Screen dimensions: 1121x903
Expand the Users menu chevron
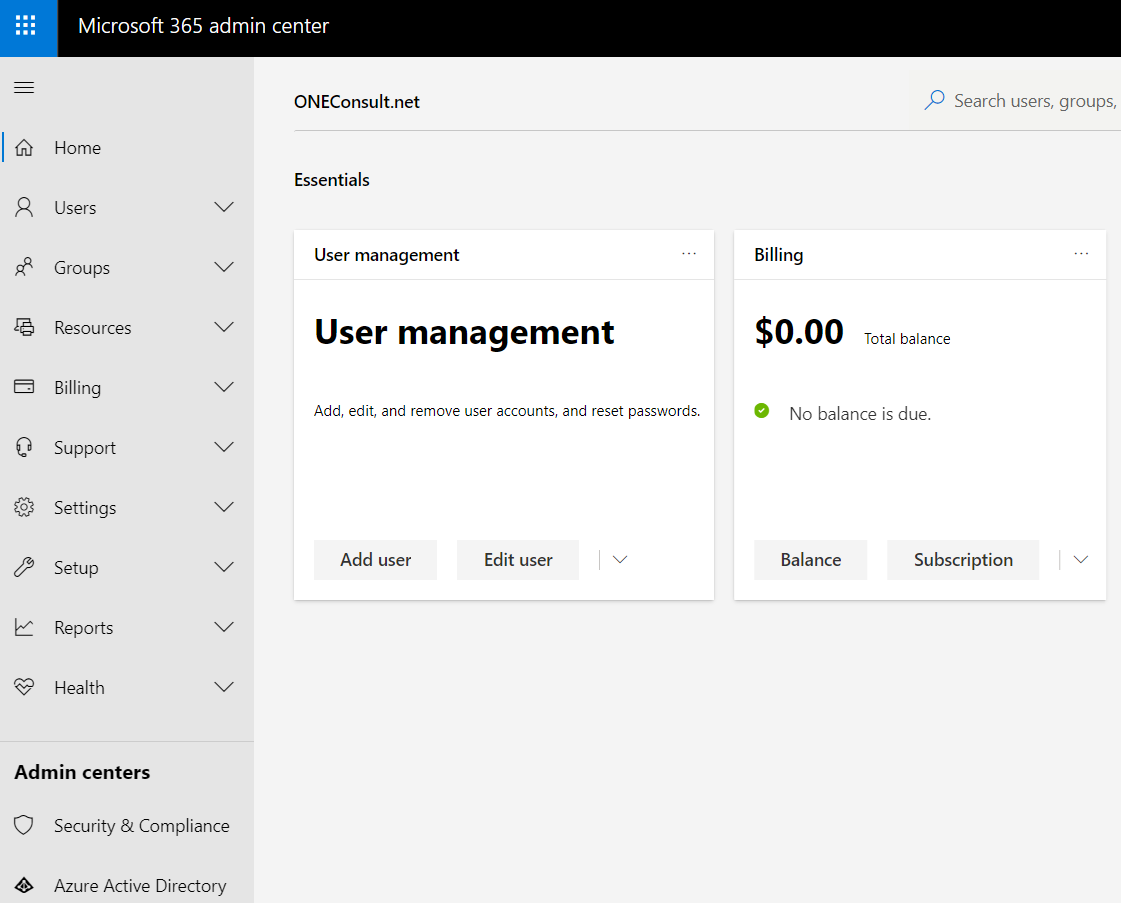[224, 207]
